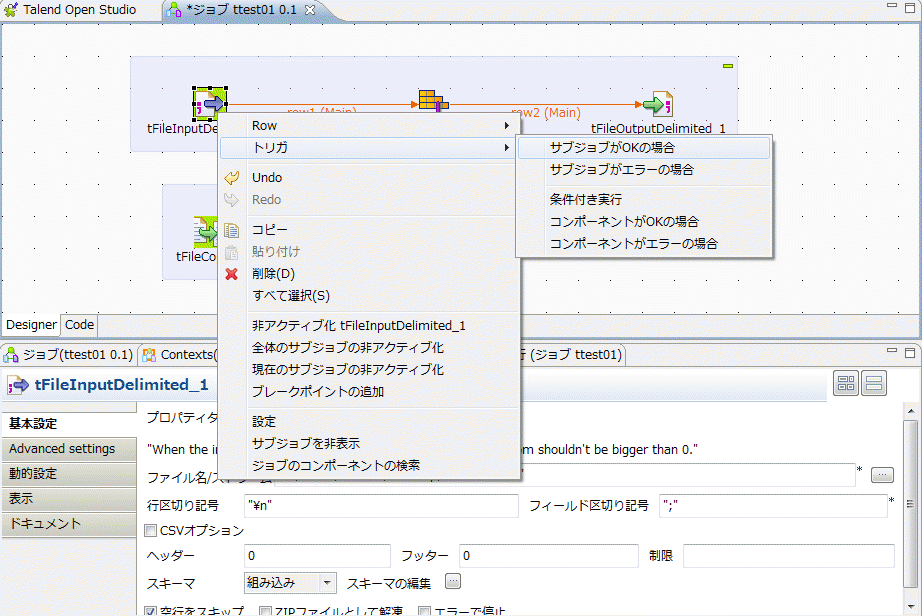Image resolution: width=922 pixels, height=616 pixels.
Task: Switch to the Designer tab
Action: click(31, 324)
